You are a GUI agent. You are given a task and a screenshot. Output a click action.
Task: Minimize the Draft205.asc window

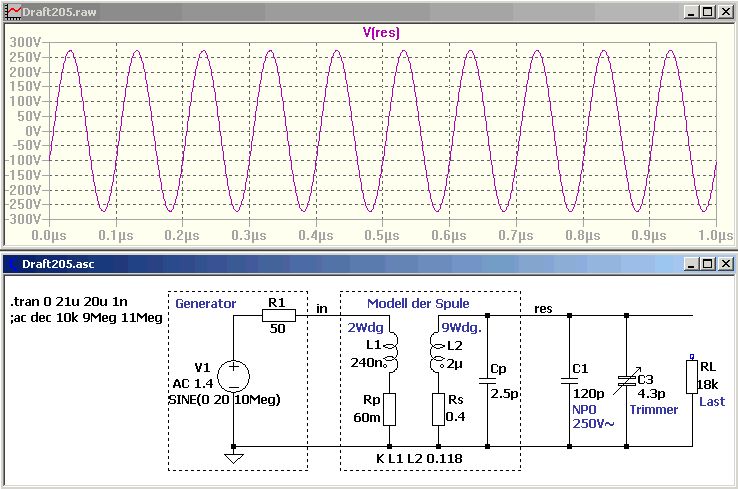tap(691, 264)
